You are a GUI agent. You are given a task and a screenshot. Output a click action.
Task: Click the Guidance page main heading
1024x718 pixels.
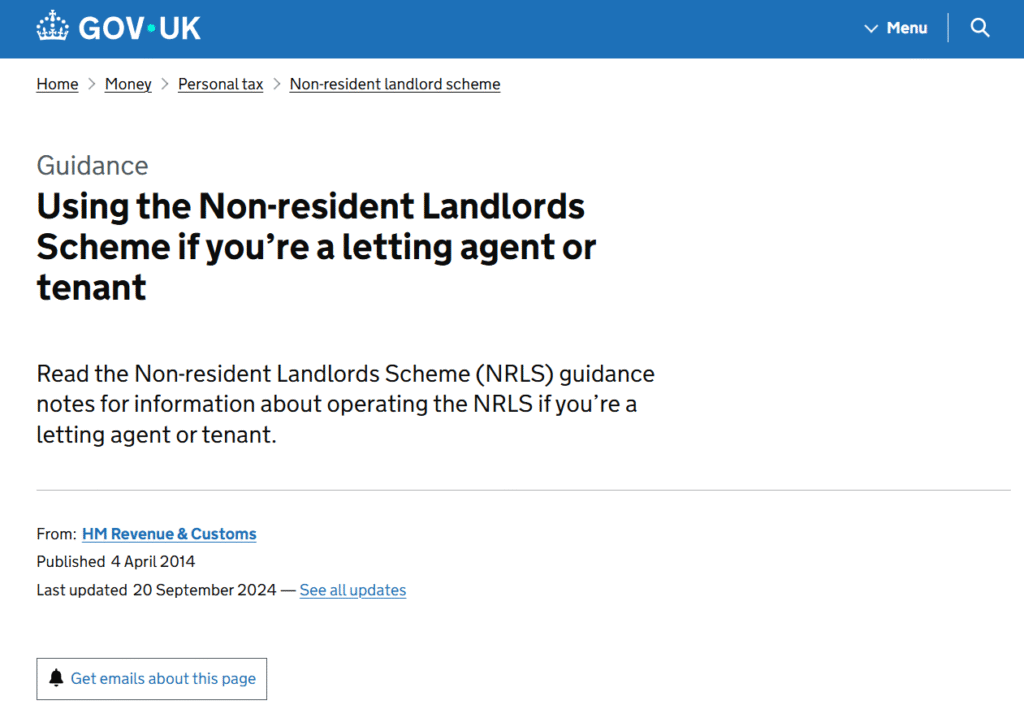coord(315,246)
